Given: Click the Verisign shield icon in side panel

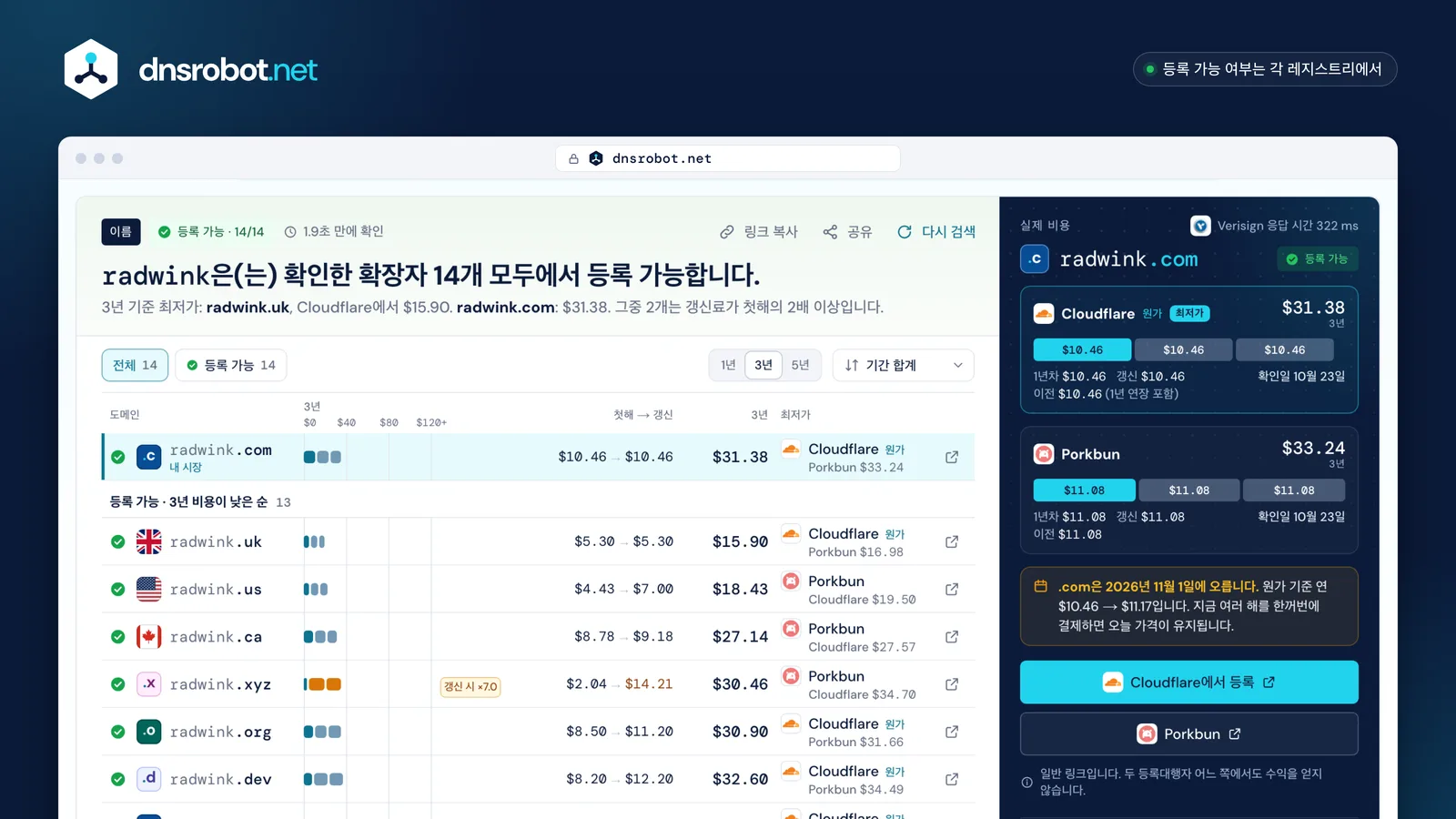Looking at the screenshot, I should coord(1200,226).
